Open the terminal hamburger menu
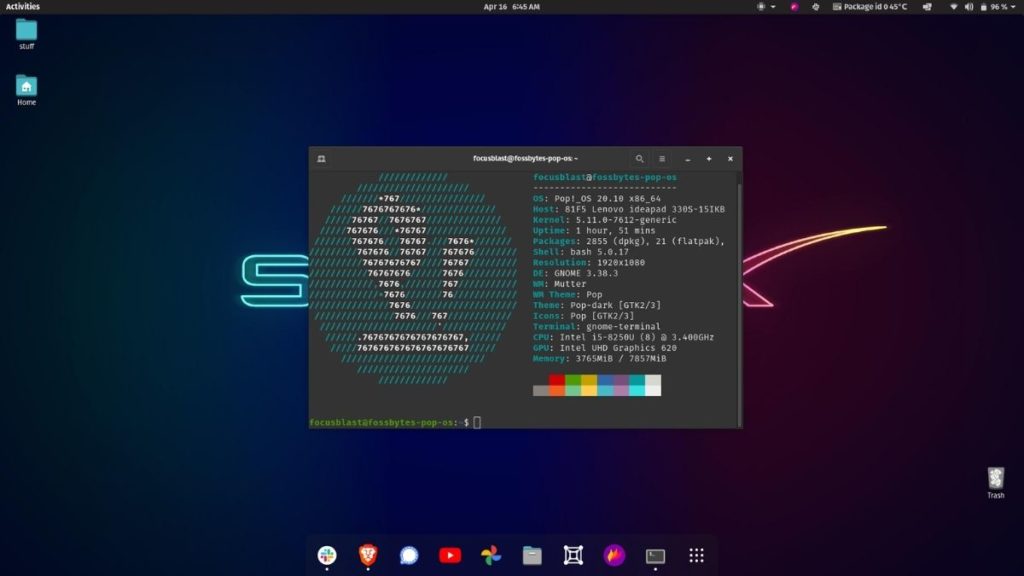The image size is (1024, 576). pyautogui.click(x=662, y=159)
